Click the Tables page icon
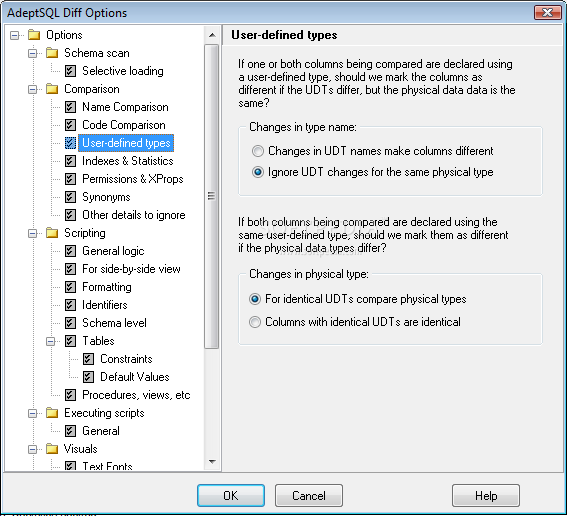567x516 pixels. [x=70, y=341]
